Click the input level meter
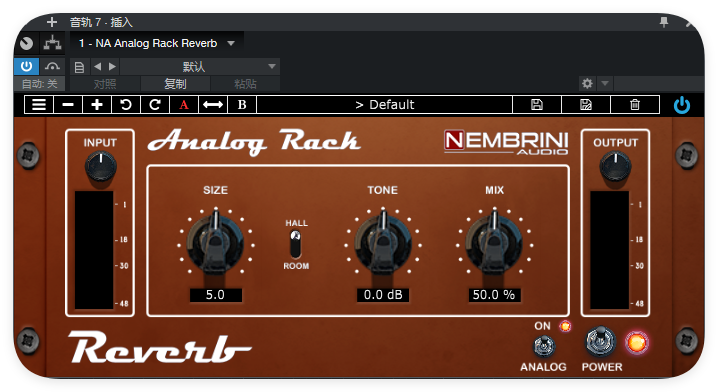Screen dimensions: 718x392 click(94, 250)
